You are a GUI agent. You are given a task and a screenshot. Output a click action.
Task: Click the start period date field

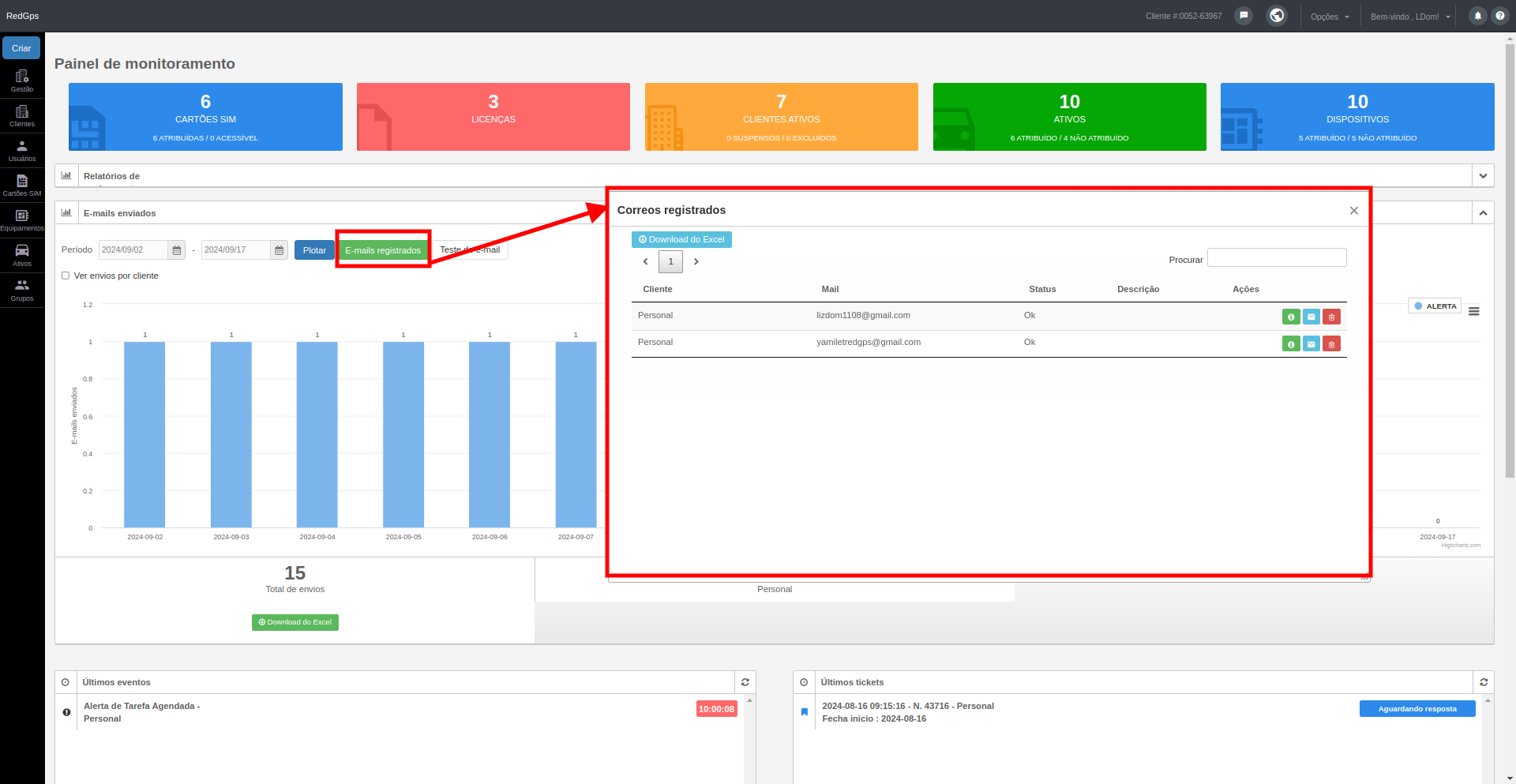(133, 250)
